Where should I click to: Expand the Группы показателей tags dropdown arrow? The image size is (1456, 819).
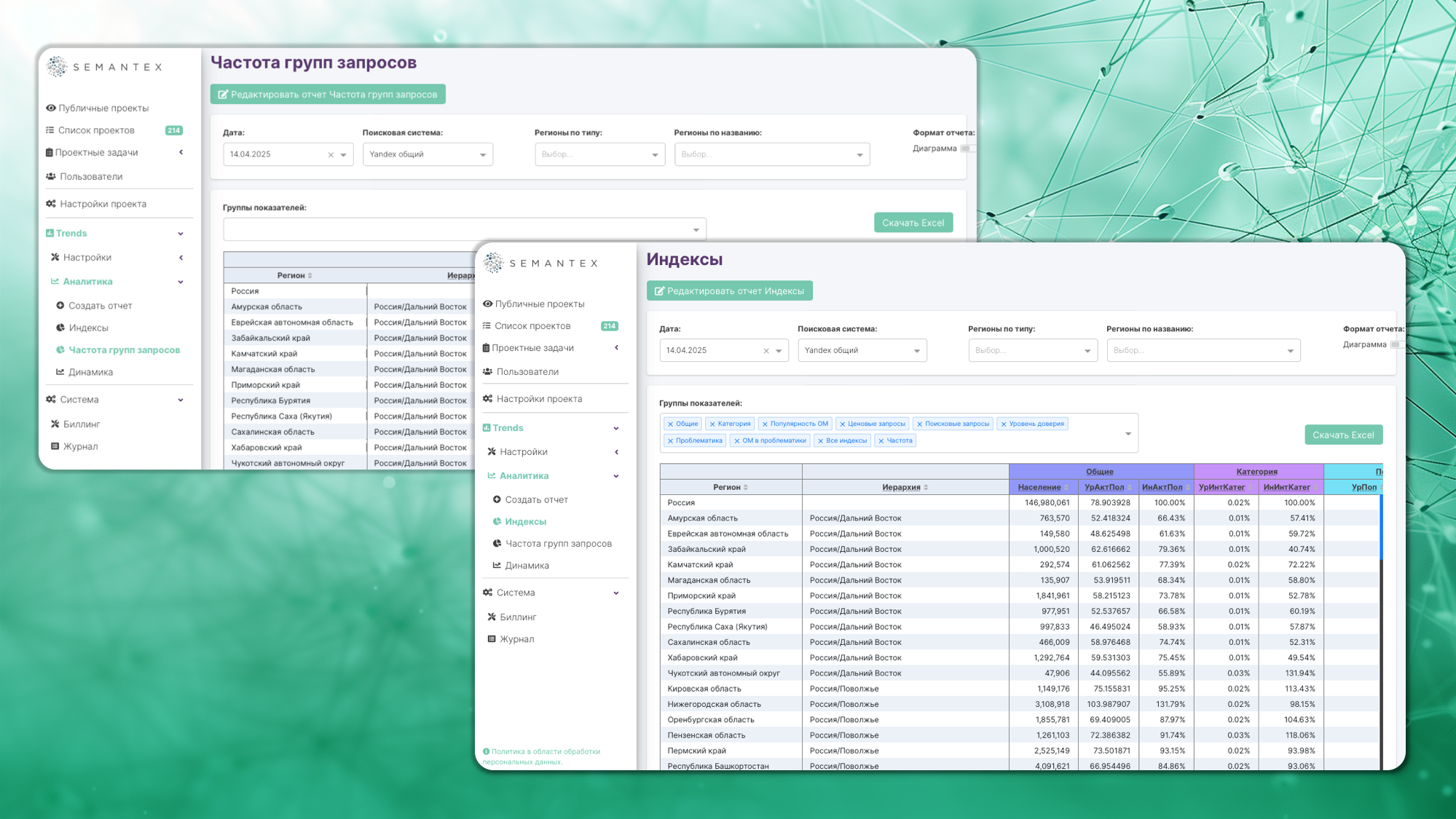tap(1128, 433)
